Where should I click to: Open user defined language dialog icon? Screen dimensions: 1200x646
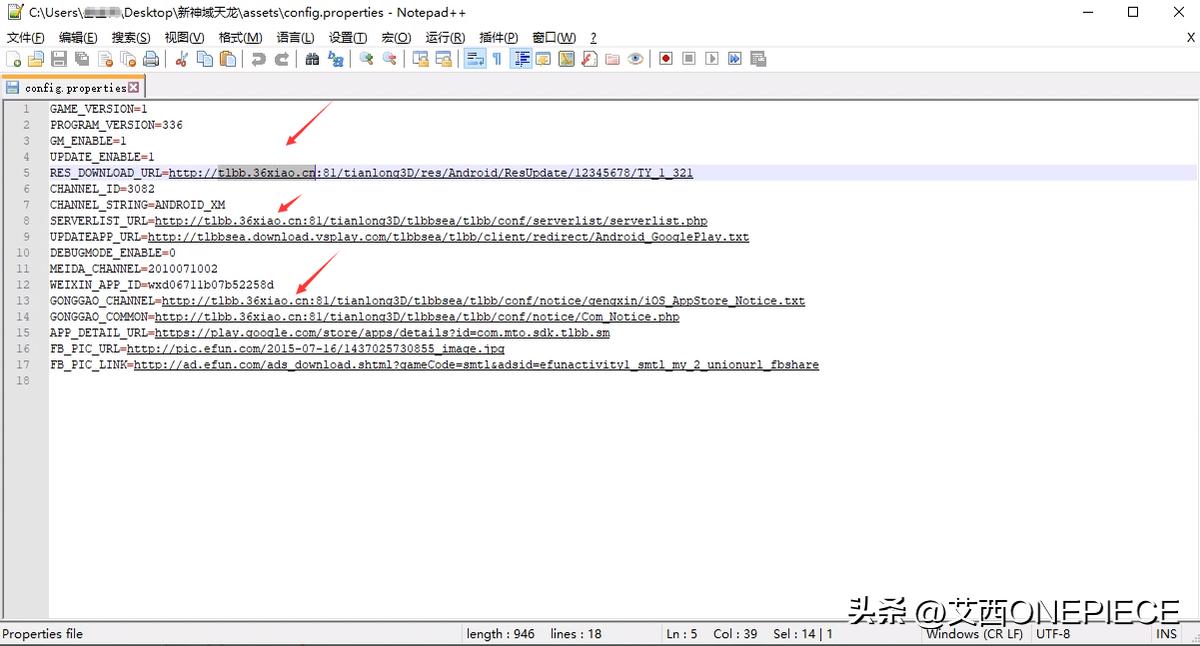coord(543,59)
